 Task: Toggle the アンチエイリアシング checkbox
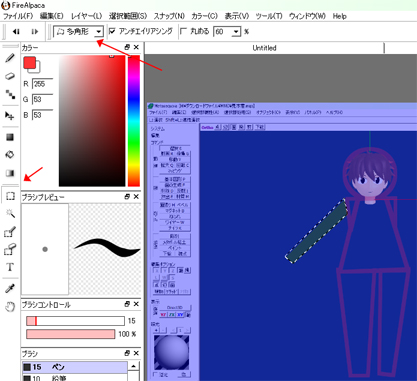click(x=112, y=31)
